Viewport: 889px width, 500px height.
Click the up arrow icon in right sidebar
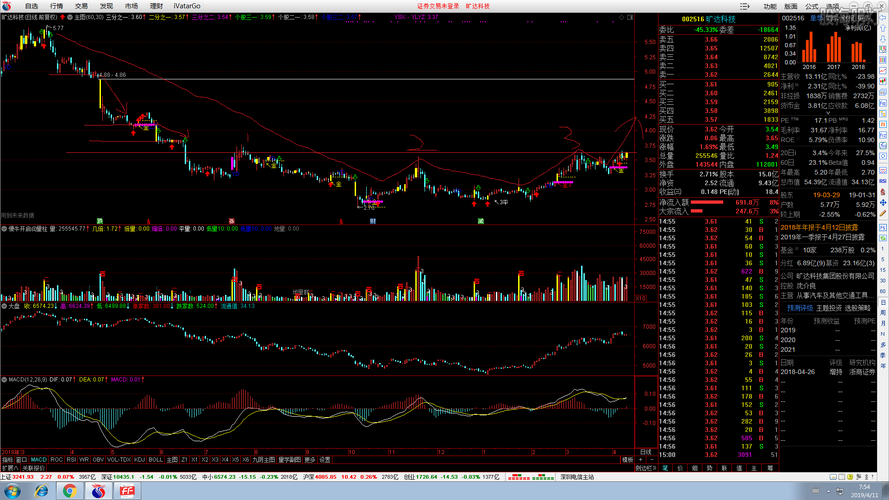(x=883, y=28)
